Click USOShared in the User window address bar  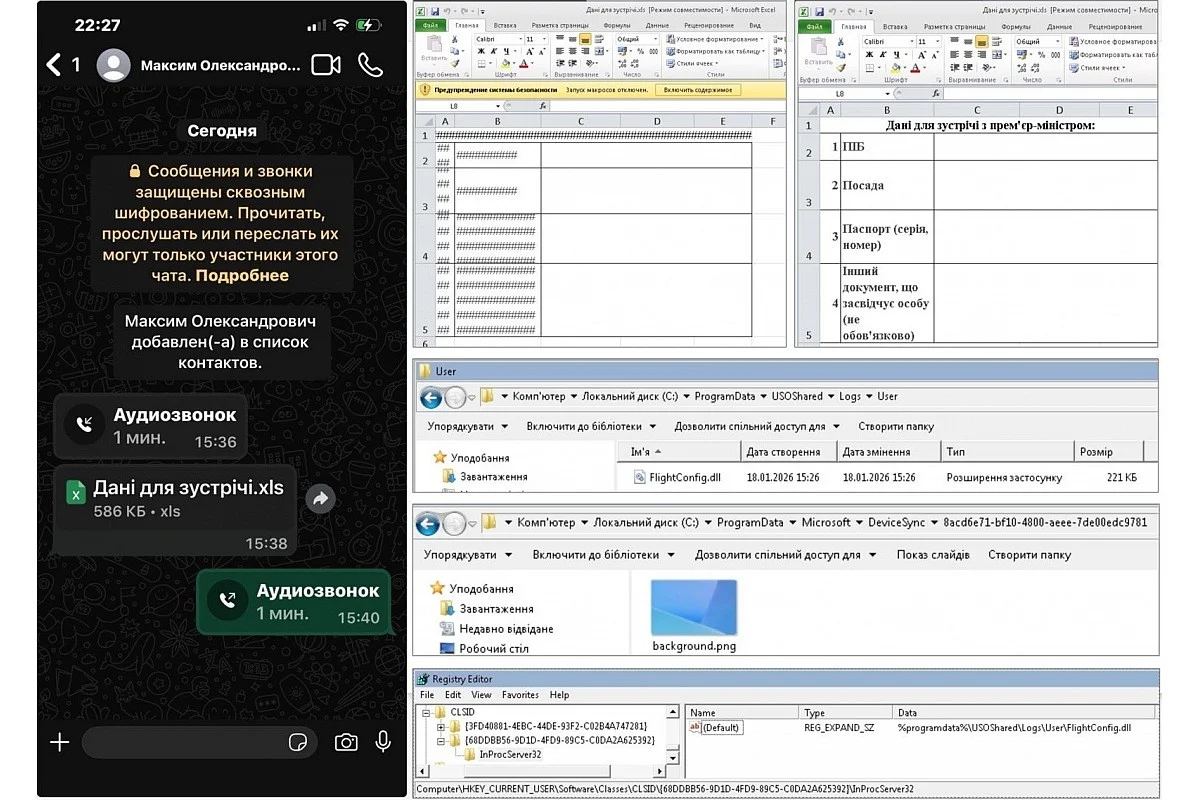pos(797,397)
